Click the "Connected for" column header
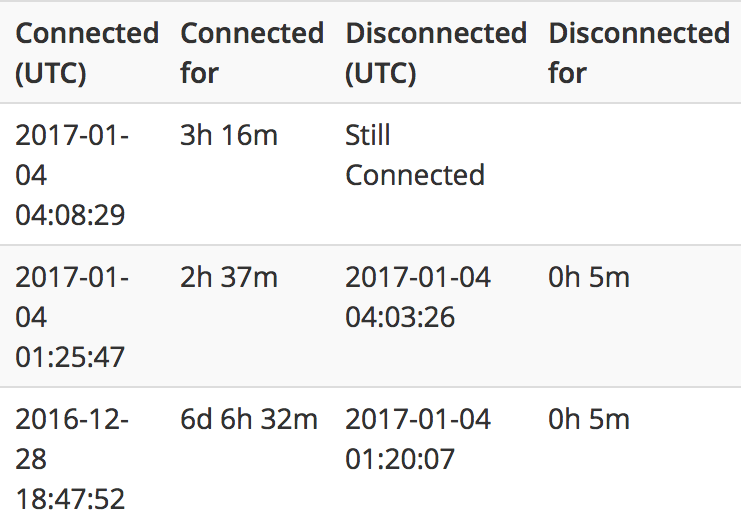 point(251,52)
